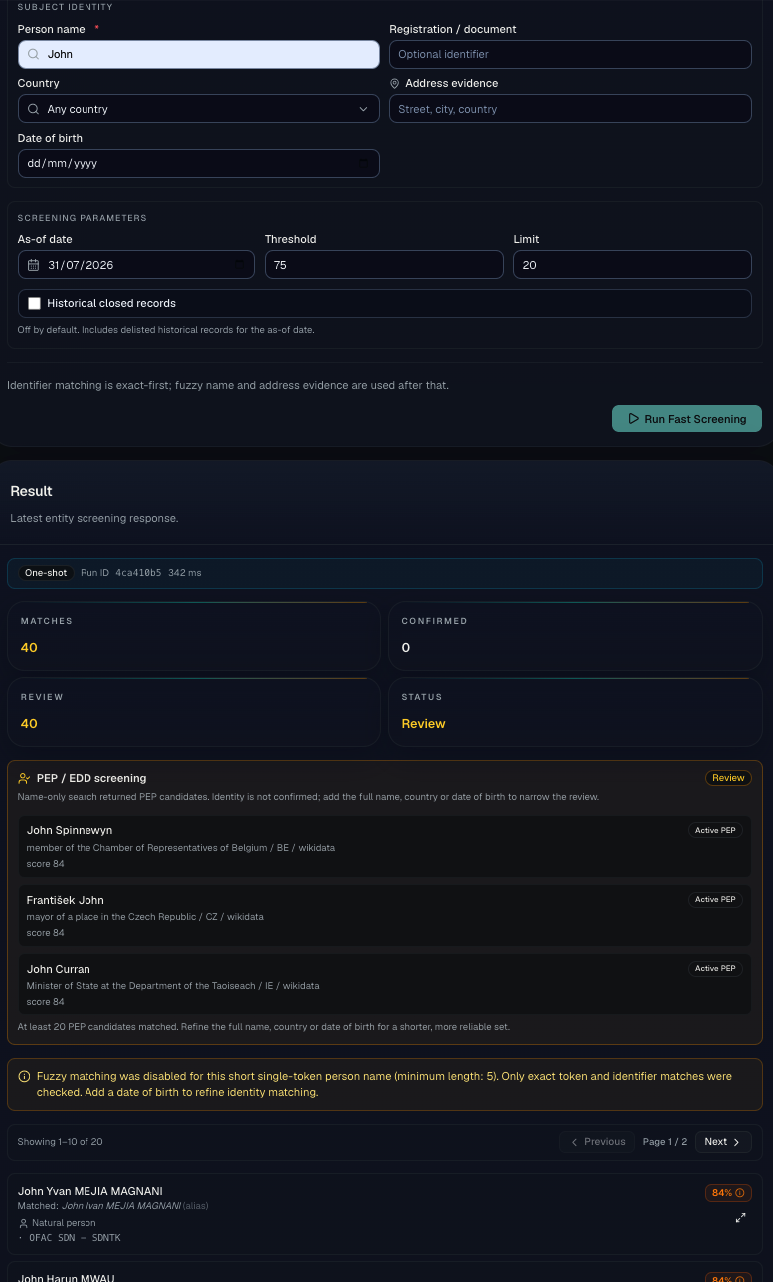
Task: Click the MATCHES value 40
Action: [x=29, y=647]
